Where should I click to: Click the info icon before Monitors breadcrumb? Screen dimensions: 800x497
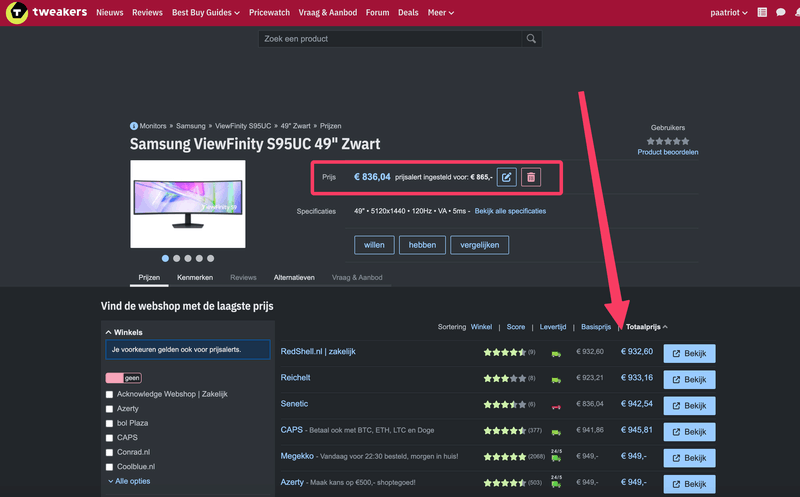(134, 126)
